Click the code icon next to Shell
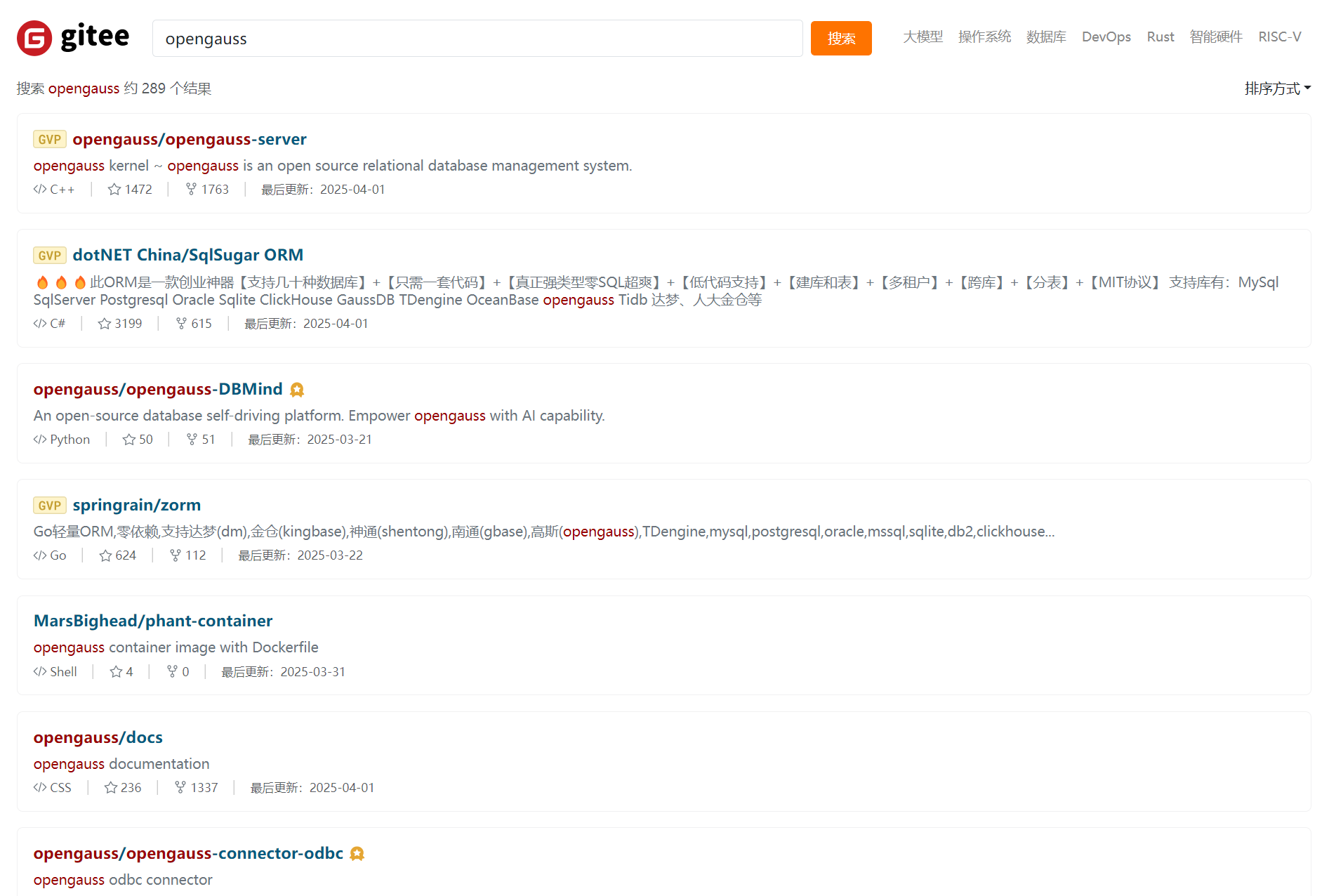The width and height of the screenshot is (1329, 896). 40,672
